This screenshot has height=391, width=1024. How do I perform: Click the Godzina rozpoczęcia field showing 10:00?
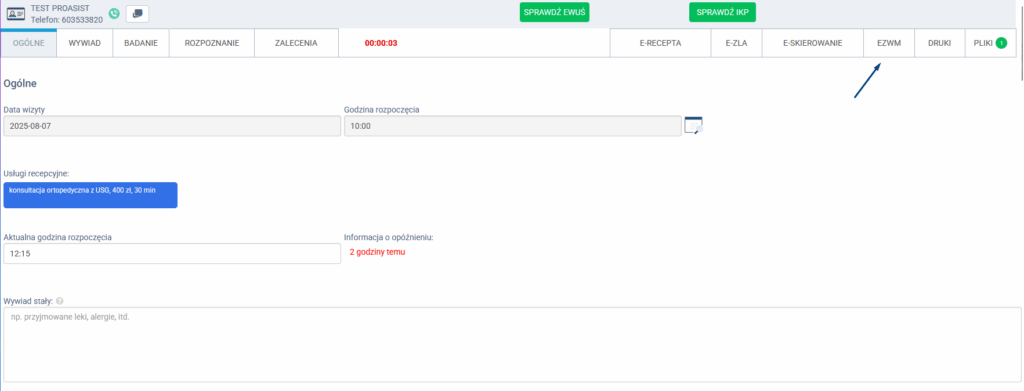[x=513, y=126]
